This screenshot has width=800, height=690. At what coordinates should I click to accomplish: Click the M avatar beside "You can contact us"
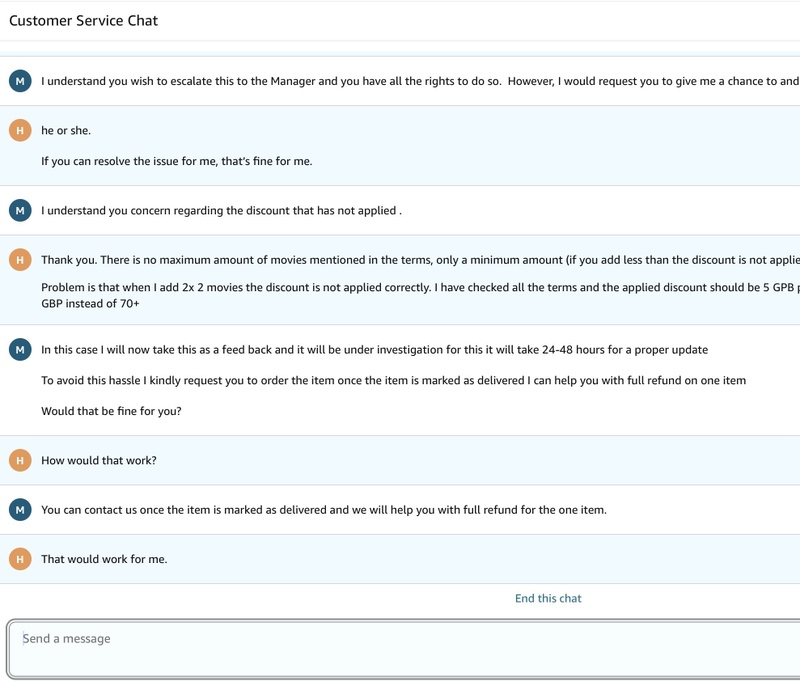20,510
